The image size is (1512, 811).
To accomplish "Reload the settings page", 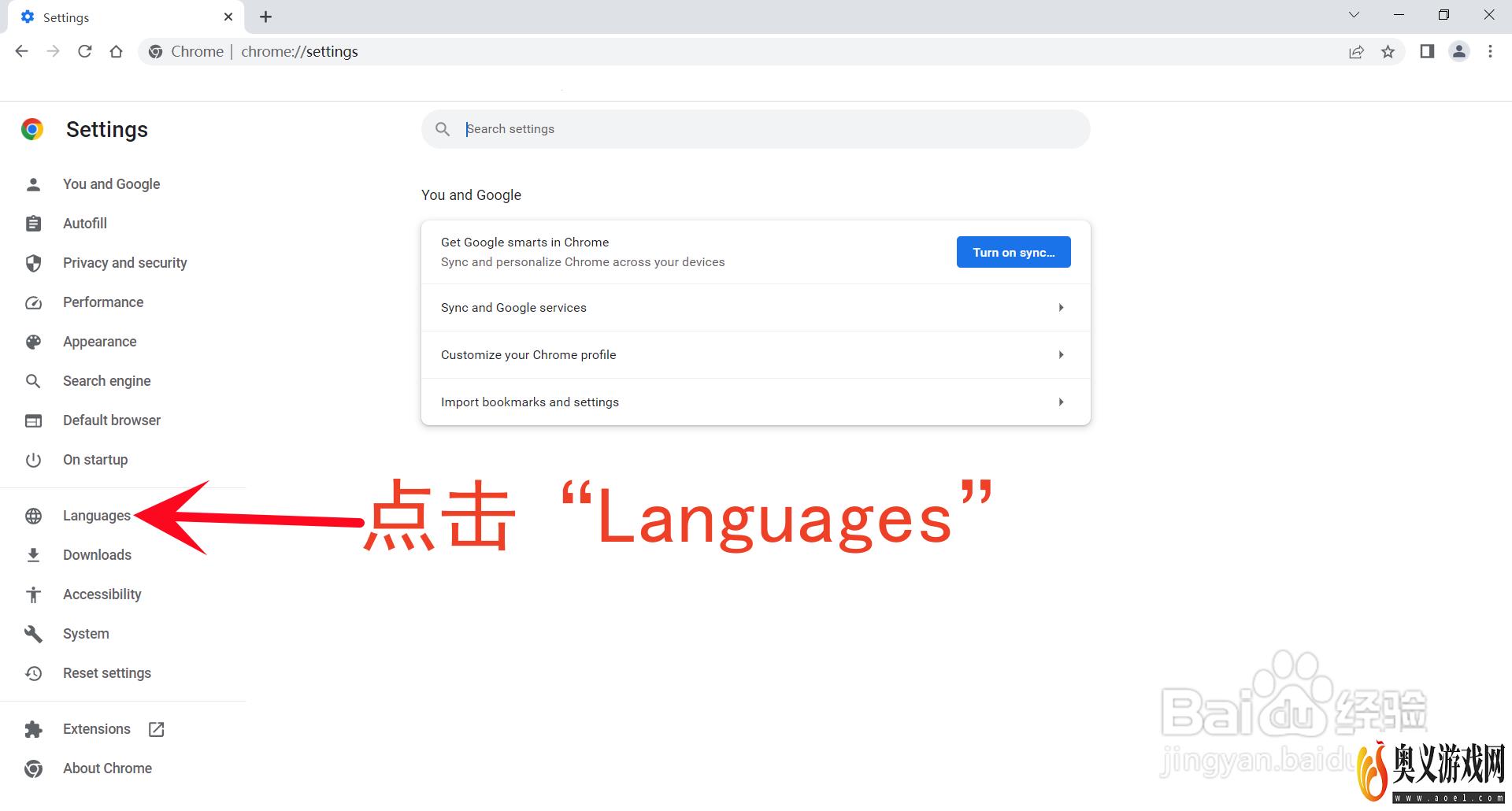I will (84, 51).
